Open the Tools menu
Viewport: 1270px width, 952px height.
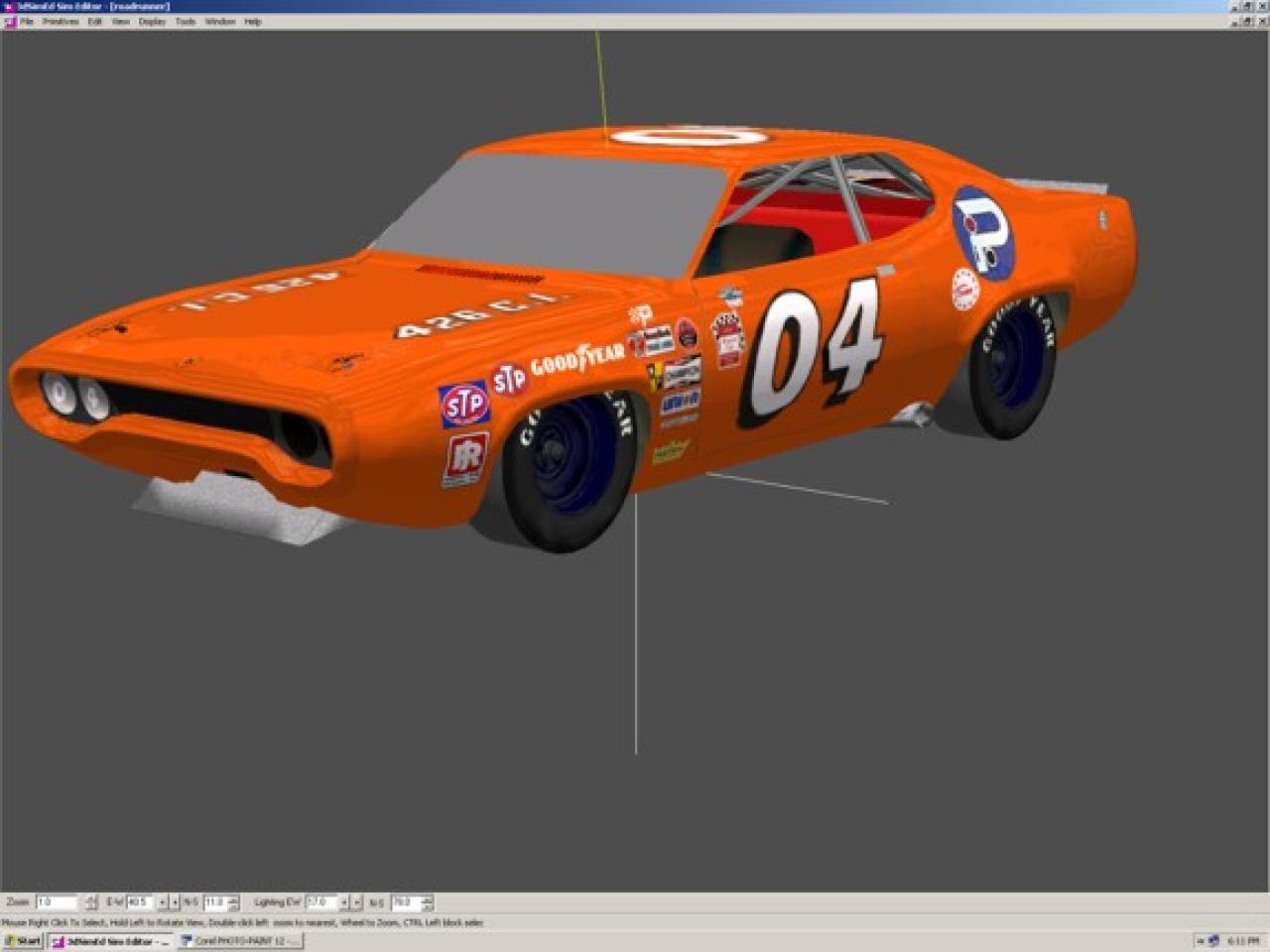pyautogui.click(x=186, y=21)
